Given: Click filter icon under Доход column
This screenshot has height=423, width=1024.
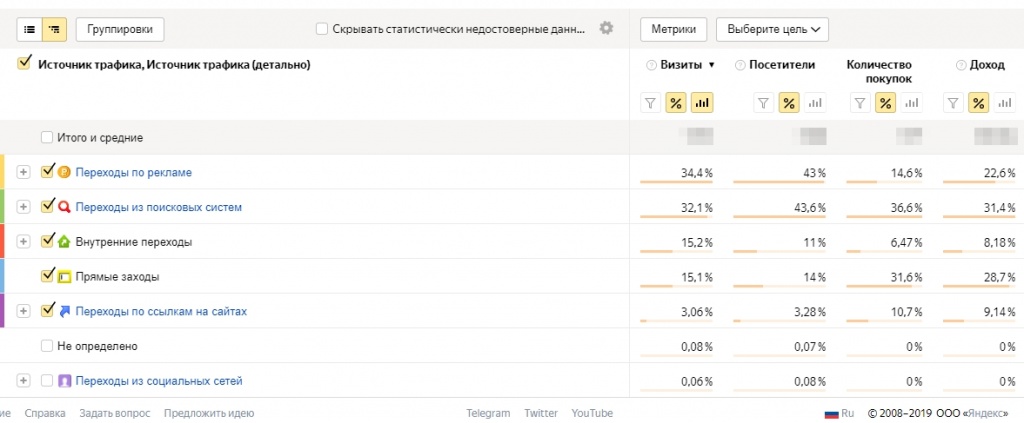Looking at the screenshot, I should tap(953, 103).
